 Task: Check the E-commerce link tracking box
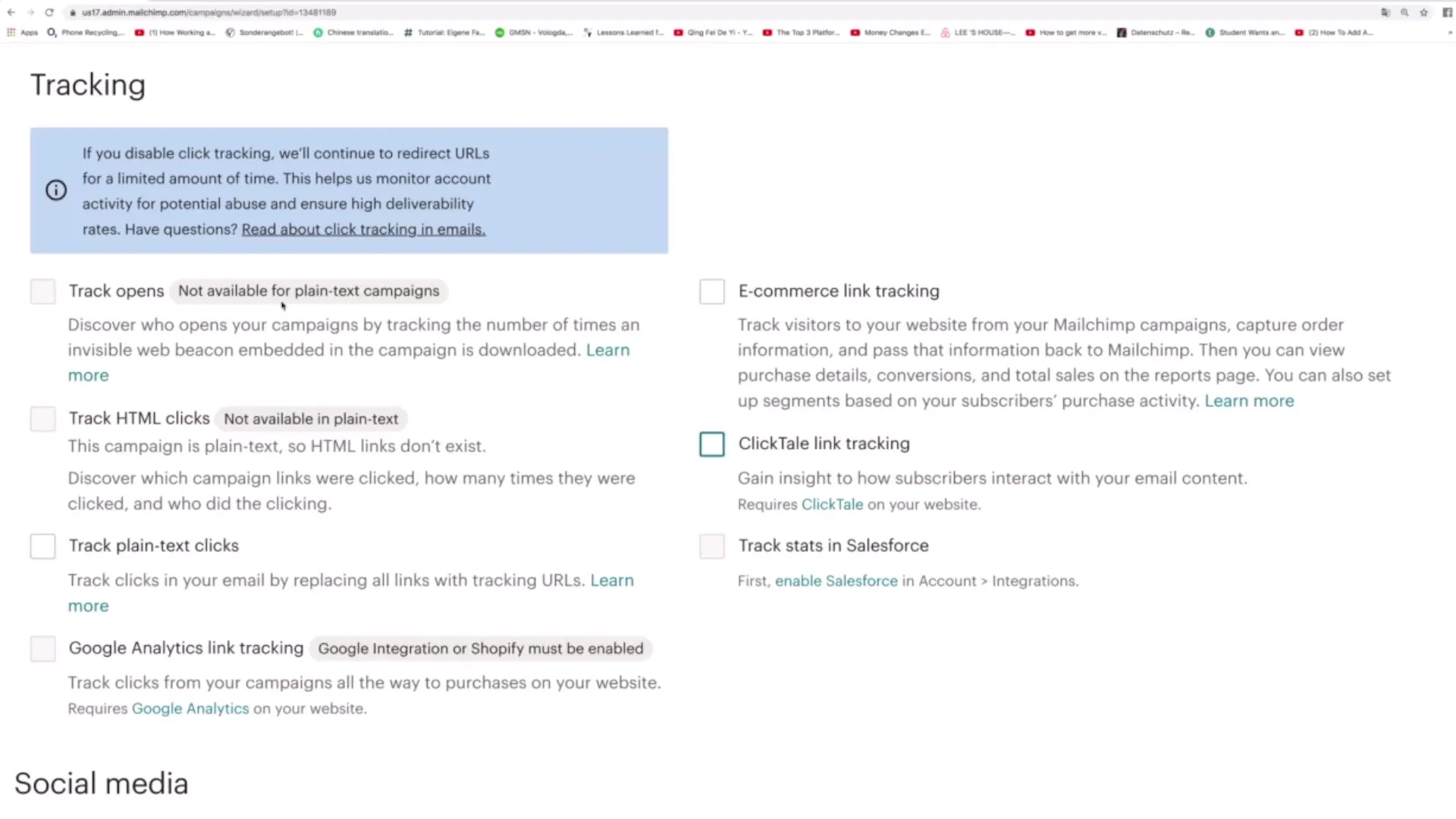click(712, 292)
